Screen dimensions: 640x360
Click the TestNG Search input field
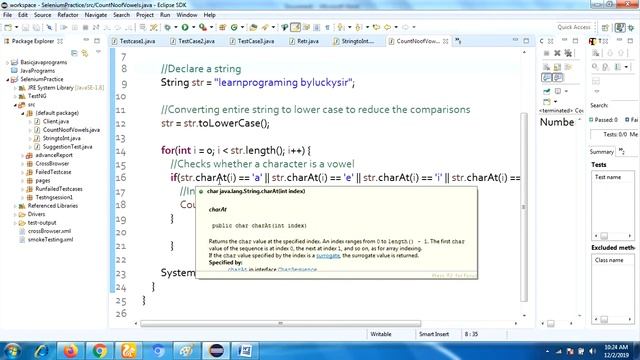point(624,105)
